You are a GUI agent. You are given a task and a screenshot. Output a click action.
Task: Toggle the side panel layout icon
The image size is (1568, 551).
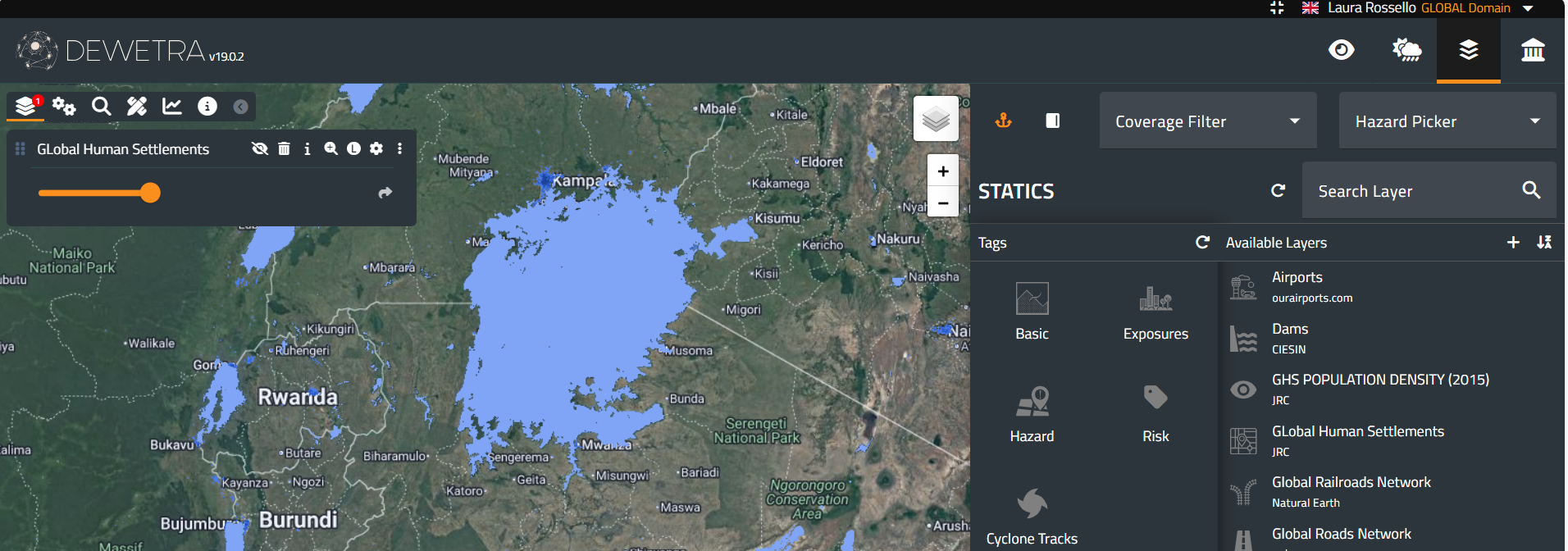(x=1053, y=121)
